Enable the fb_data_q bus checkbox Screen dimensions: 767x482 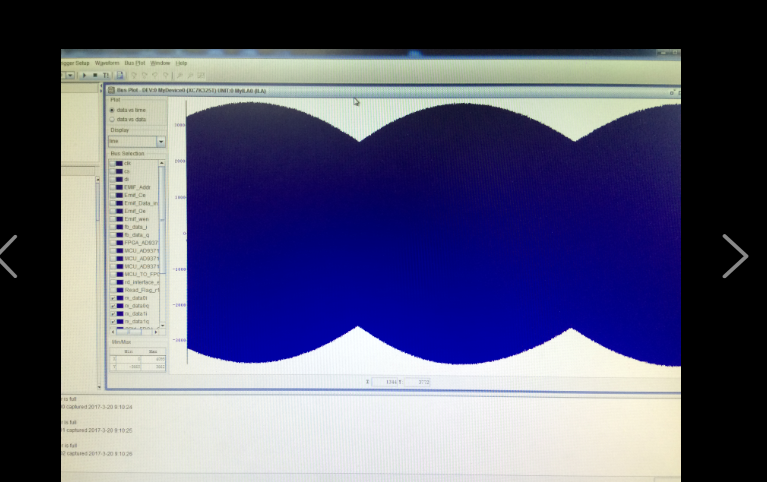(113, 235)
